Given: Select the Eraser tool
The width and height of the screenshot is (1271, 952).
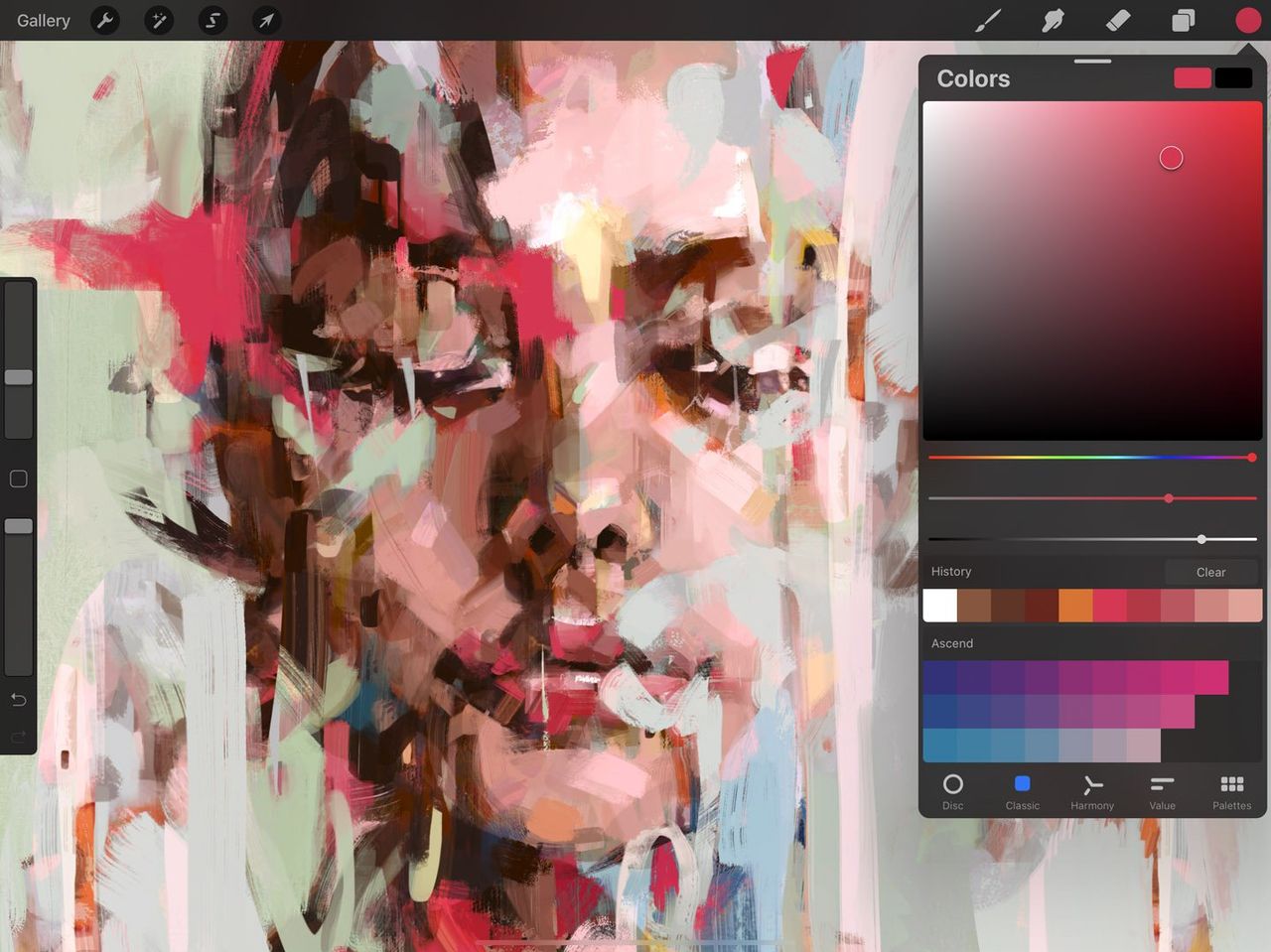Looking at the screenshot, I should click(1118, 20).
